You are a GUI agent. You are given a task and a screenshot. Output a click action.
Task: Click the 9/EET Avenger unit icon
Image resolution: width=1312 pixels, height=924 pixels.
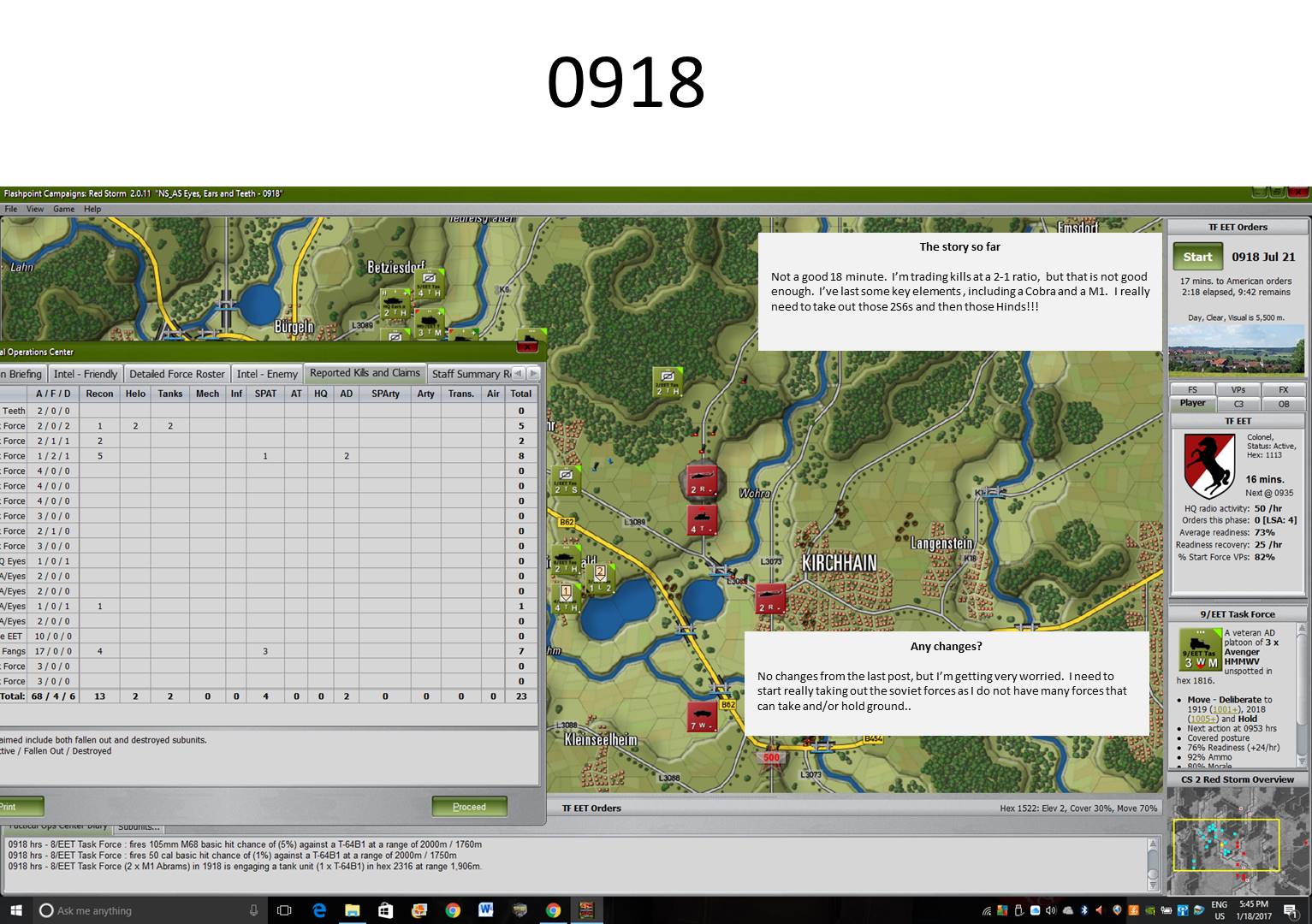(x=1199, y=650)
